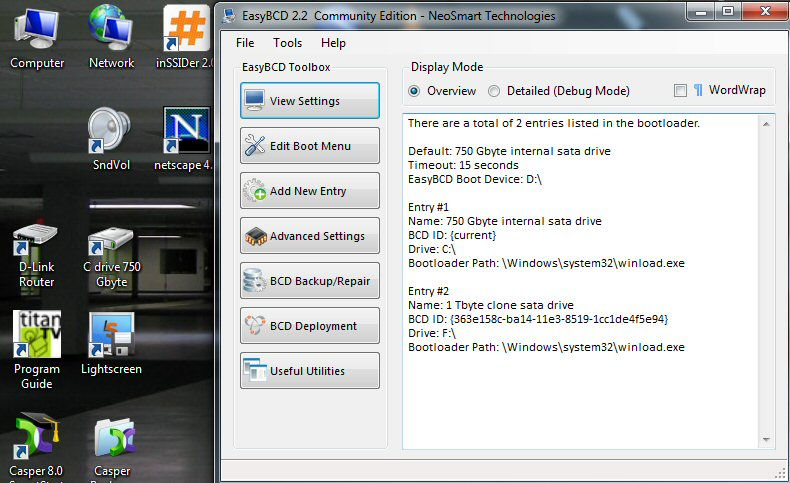Image resolution: width=790 pixels, height=483 pixels.
Task: Open the Tools menu
Action: tap(287, 43)
